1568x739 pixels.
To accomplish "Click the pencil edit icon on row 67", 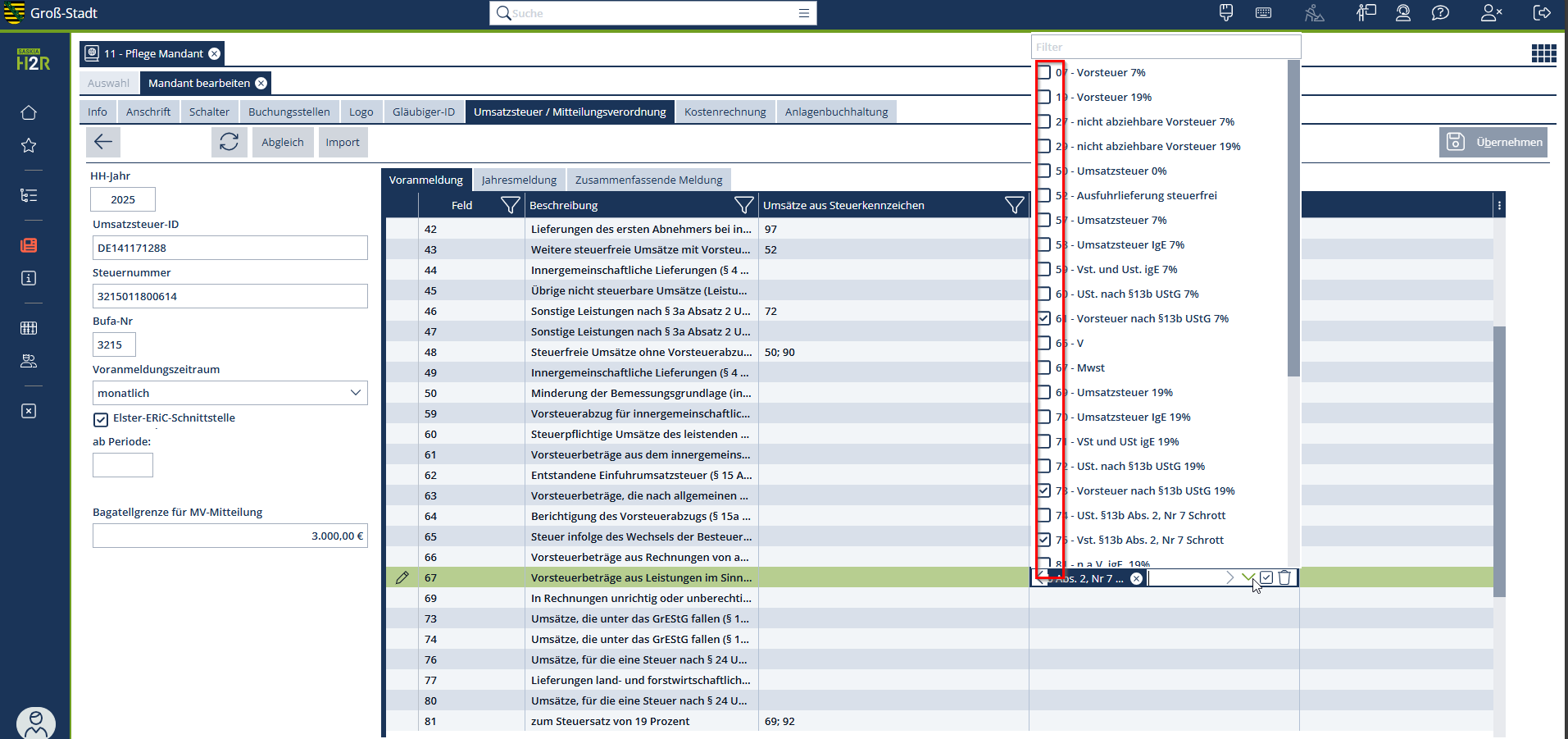I will (x=402, y=577).
